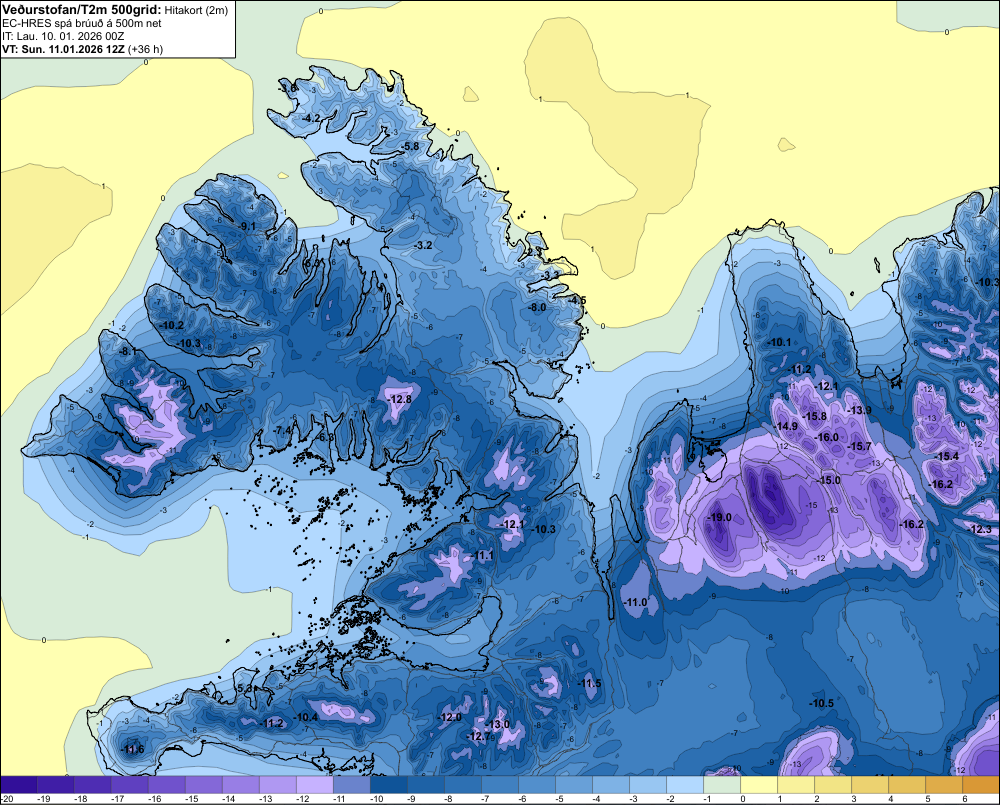Click the -4.2 temperature label
The image size is (1000, 805).
click(312, 119)
